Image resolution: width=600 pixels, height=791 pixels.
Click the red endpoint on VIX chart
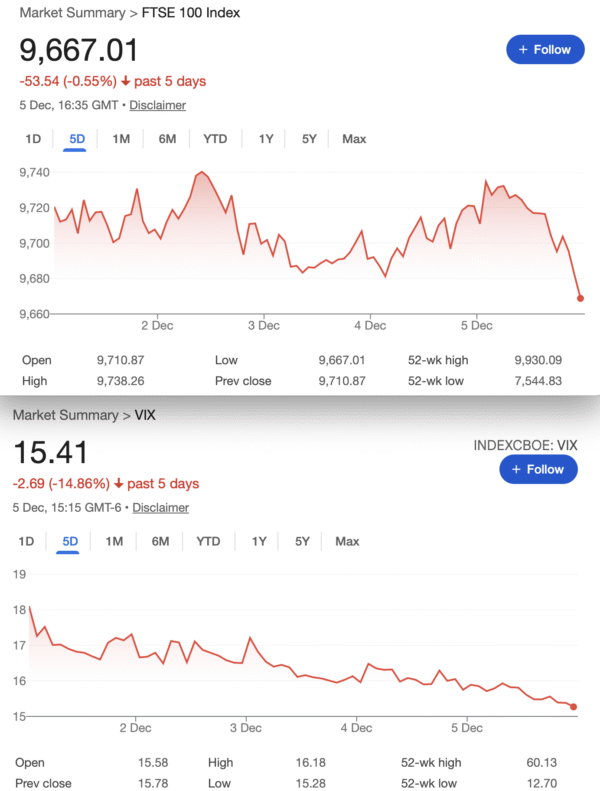click(574, 707)
